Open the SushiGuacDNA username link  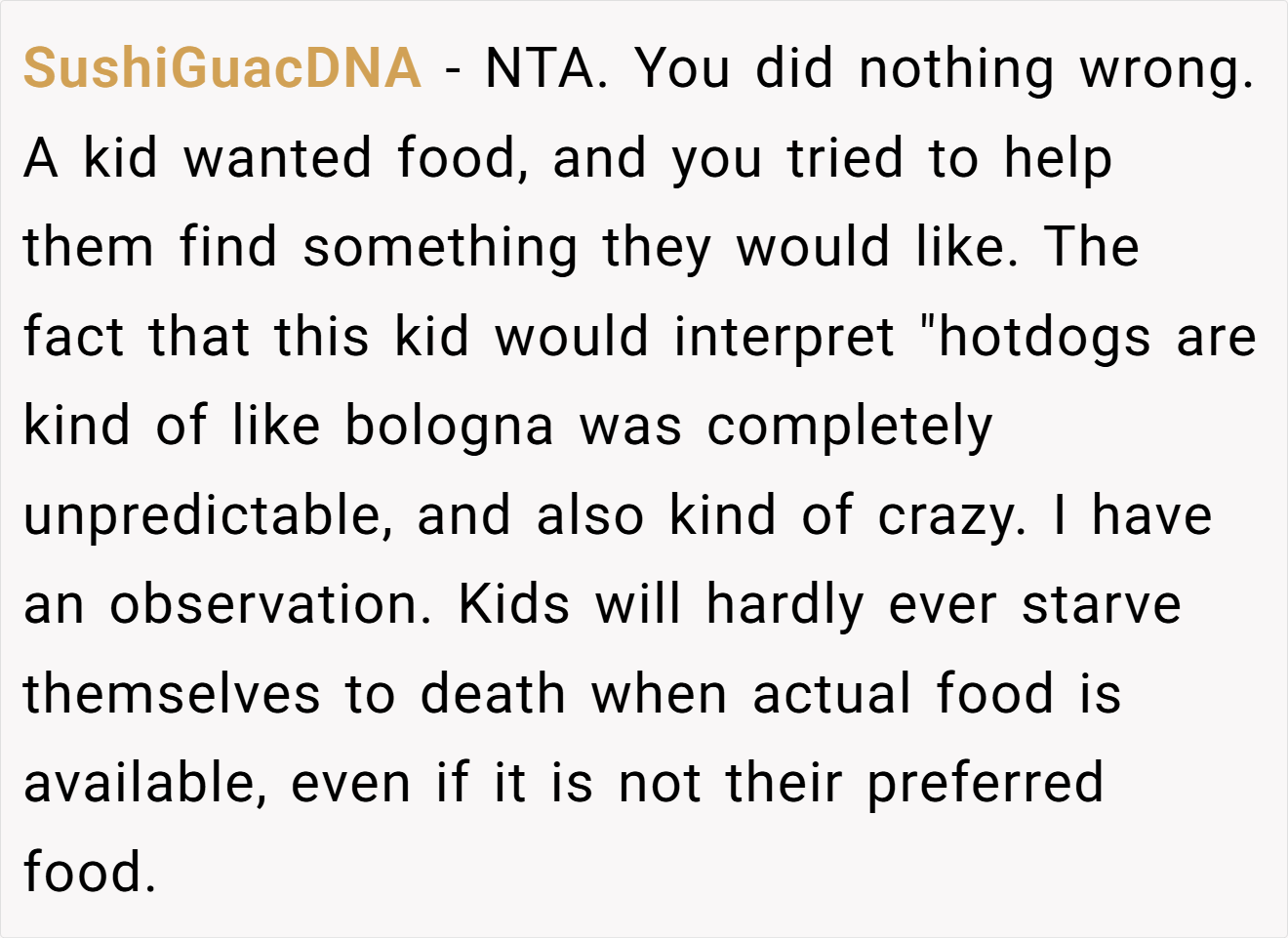click(222, 68)
